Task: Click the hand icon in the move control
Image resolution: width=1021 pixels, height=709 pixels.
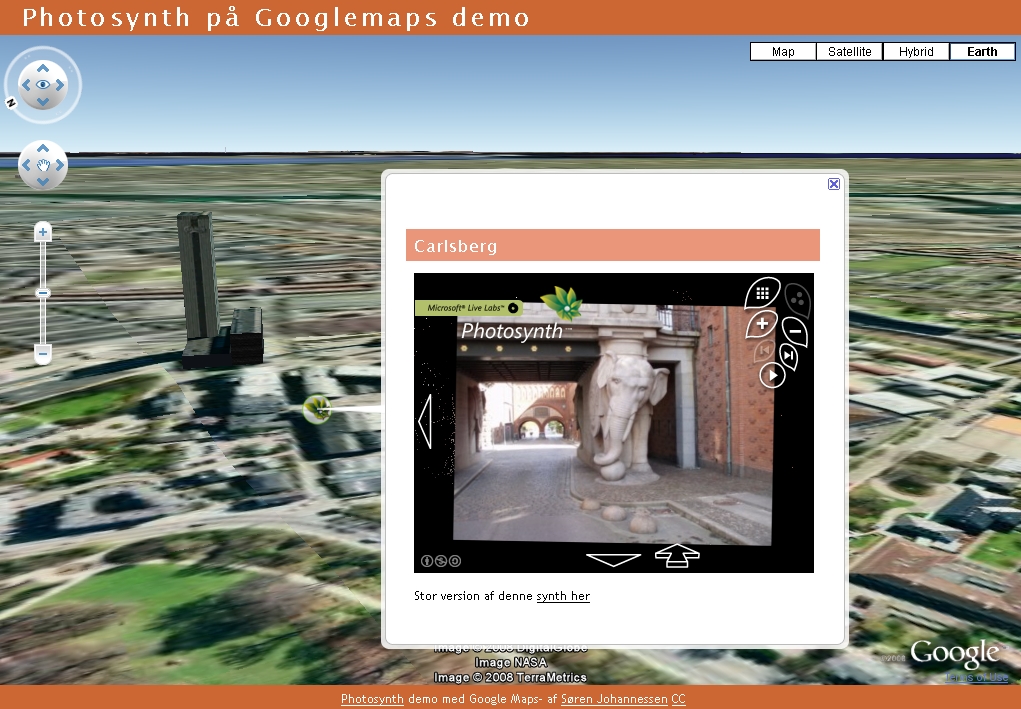Action: coord(43,165)
